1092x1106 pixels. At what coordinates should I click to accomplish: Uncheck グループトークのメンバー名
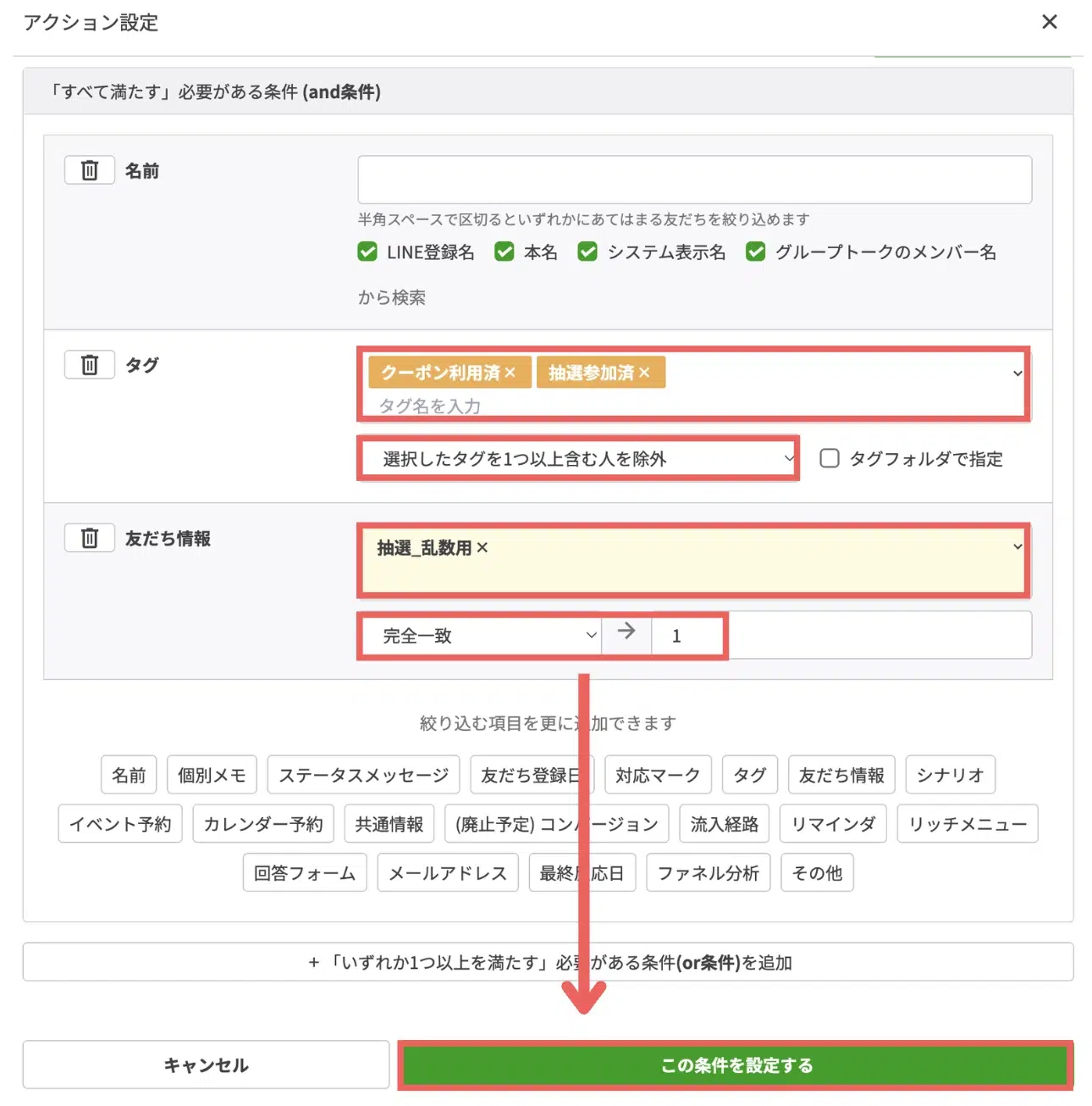coord(756,252)
